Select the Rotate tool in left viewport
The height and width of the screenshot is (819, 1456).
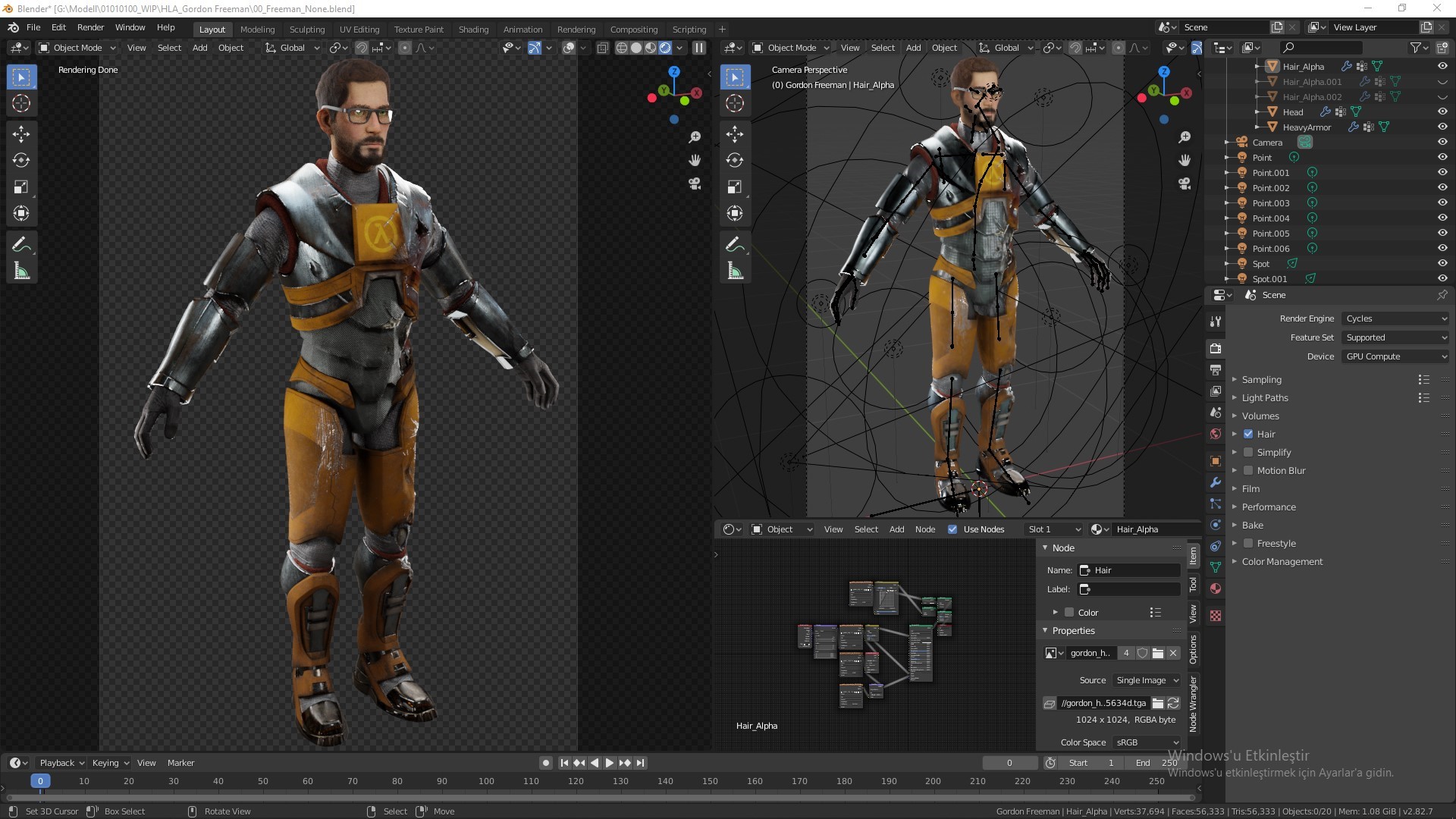click(21, 160)
